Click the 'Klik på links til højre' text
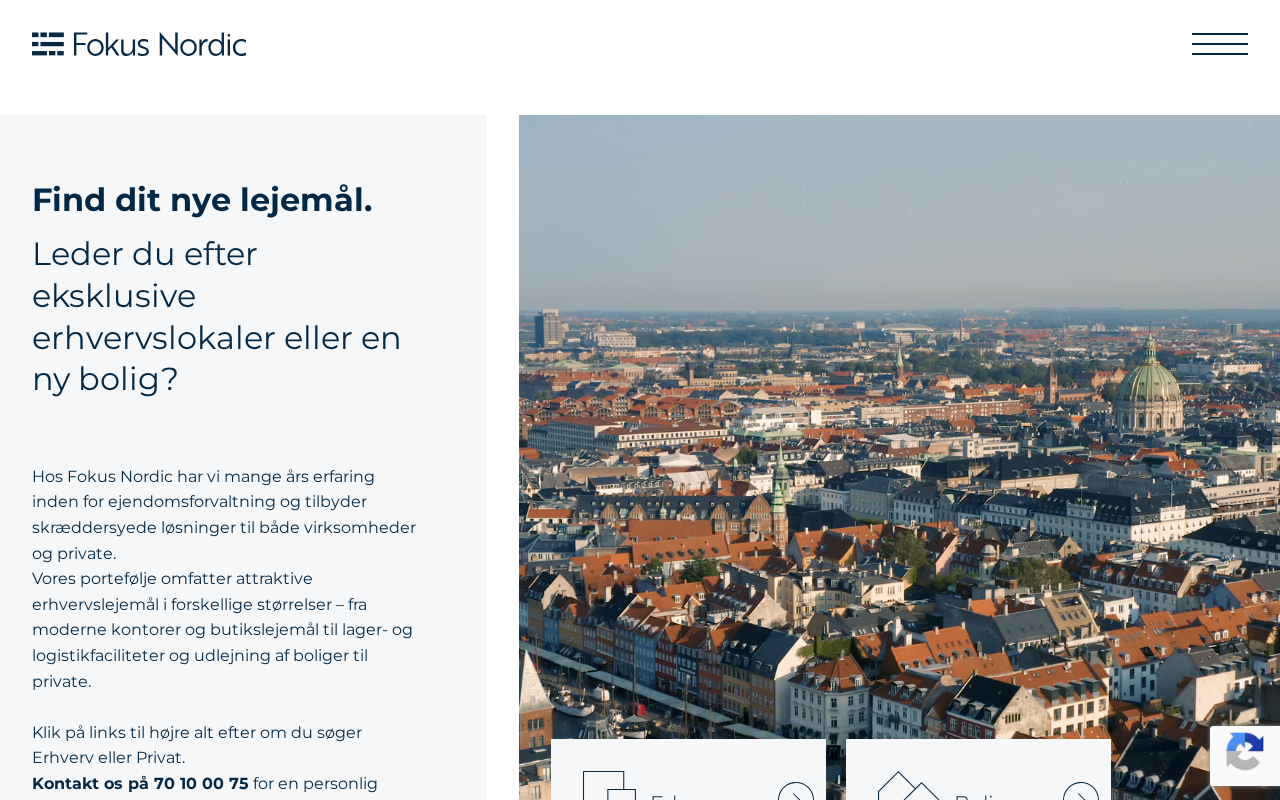Image resolution: width=1280 pixels, height=800 pixels. [x=197, y=745]
